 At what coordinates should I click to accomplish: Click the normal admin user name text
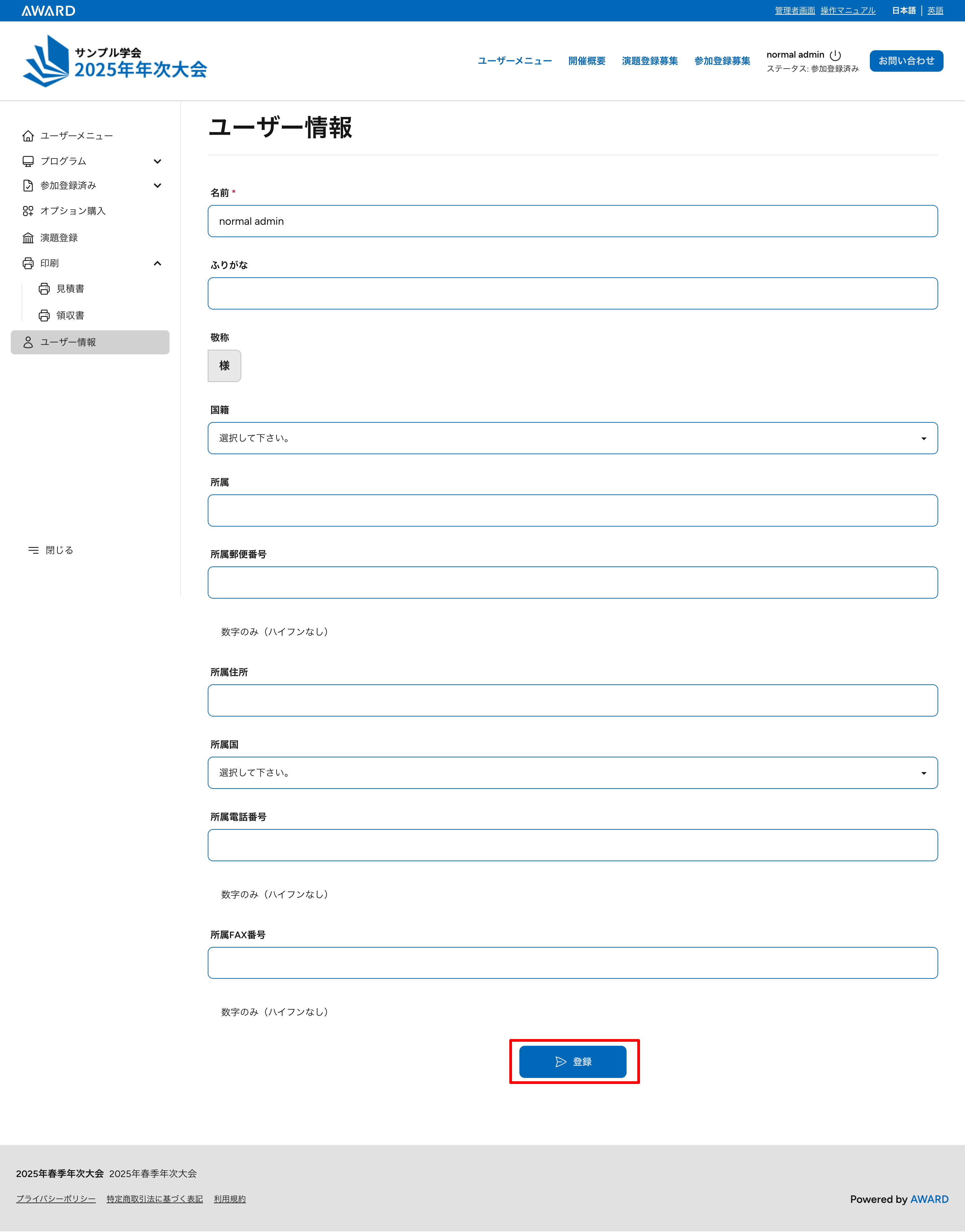coord(795,55)
